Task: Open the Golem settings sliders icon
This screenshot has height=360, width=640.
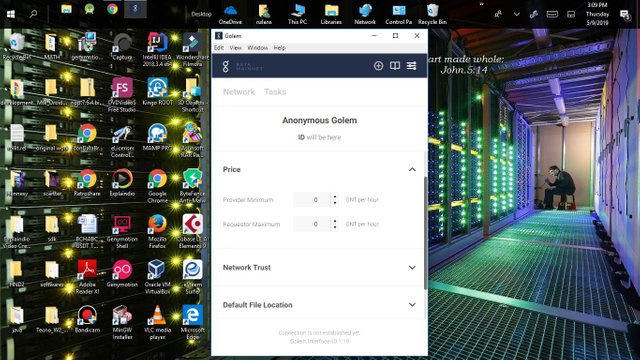Action: pos(411,66)
